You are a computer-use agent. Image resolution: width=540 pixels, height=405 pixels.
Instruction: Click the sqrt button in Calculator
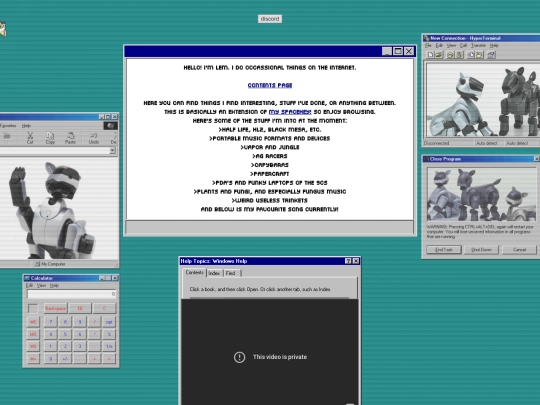click(x=109, y=322)
